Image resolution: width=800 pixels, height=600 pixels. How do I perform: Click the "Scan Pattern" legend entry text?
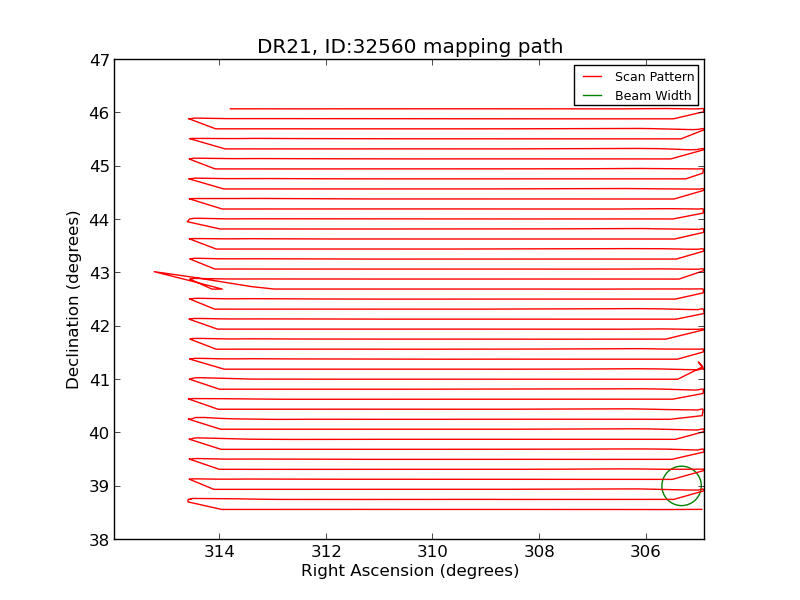(655, 77)
